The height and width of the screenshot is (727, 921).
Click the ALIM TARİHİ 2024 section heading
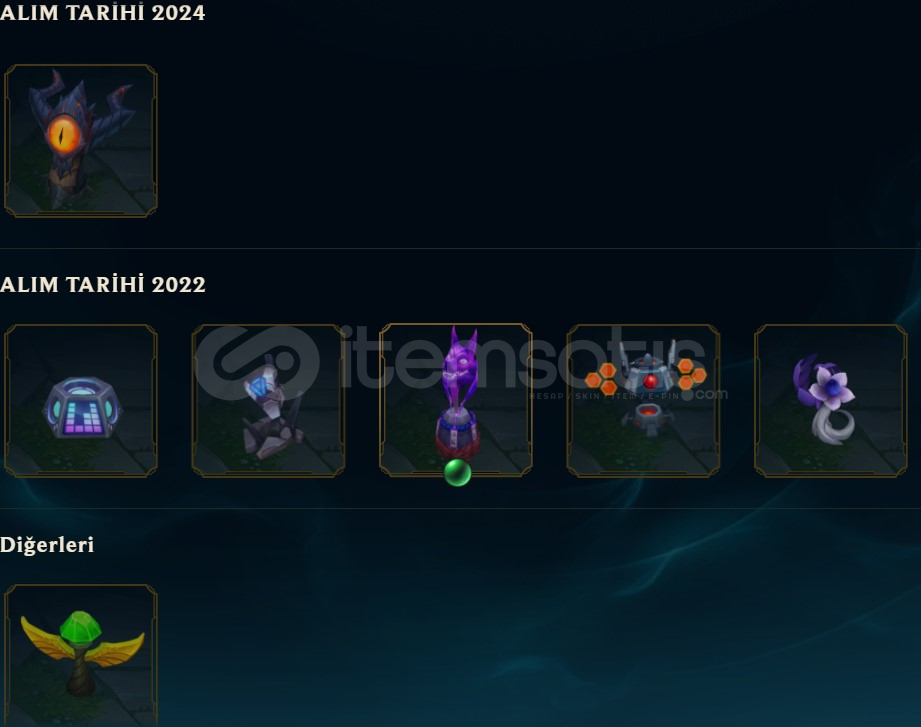click(102, 12)
